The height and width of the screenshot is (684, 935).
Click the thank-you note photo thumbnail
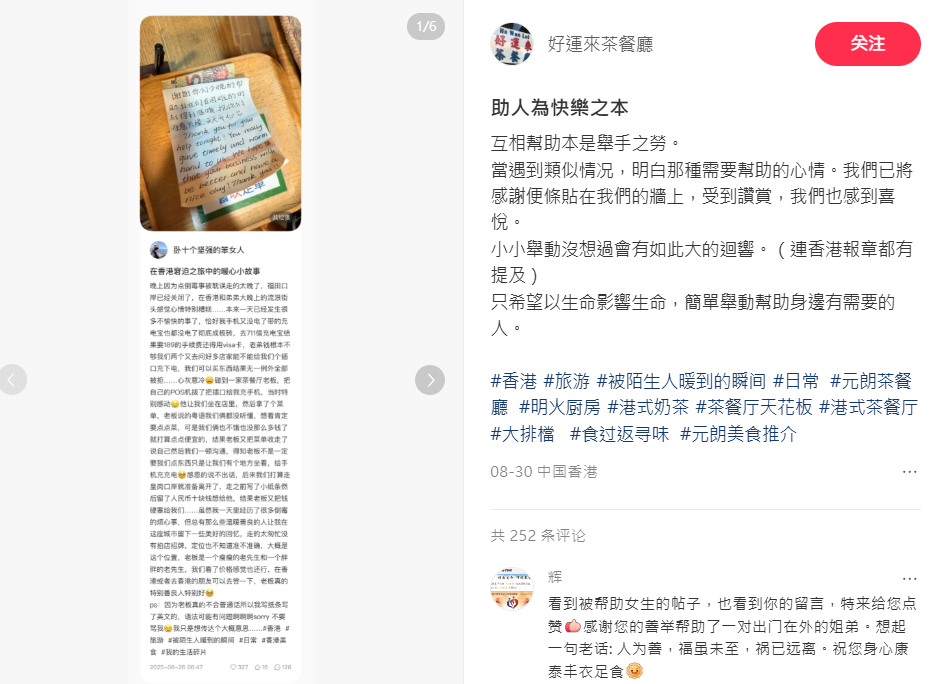[221, 123]
